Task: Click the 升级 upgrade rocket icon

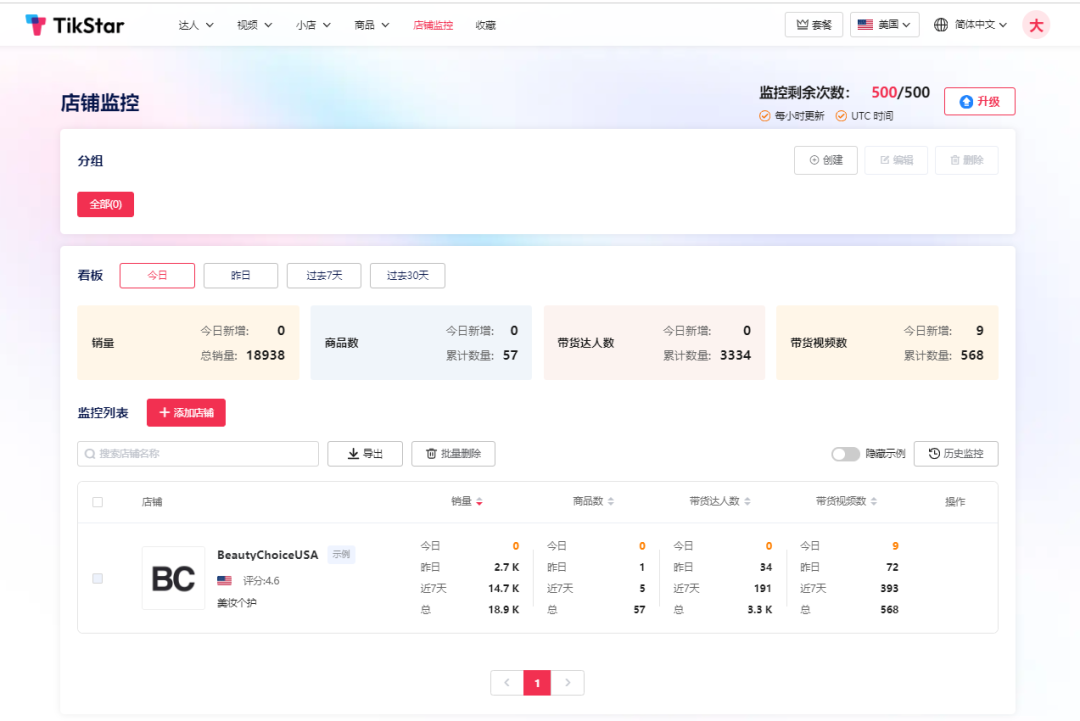Action: pos(966,101)
